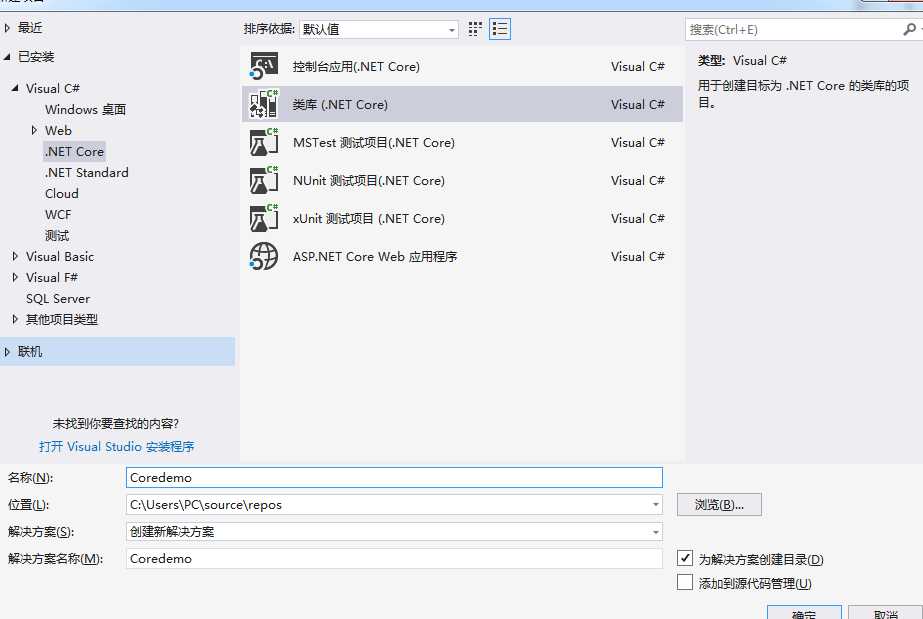
Task: Click the 解决方案名称 text field
Action: point(394,559)
